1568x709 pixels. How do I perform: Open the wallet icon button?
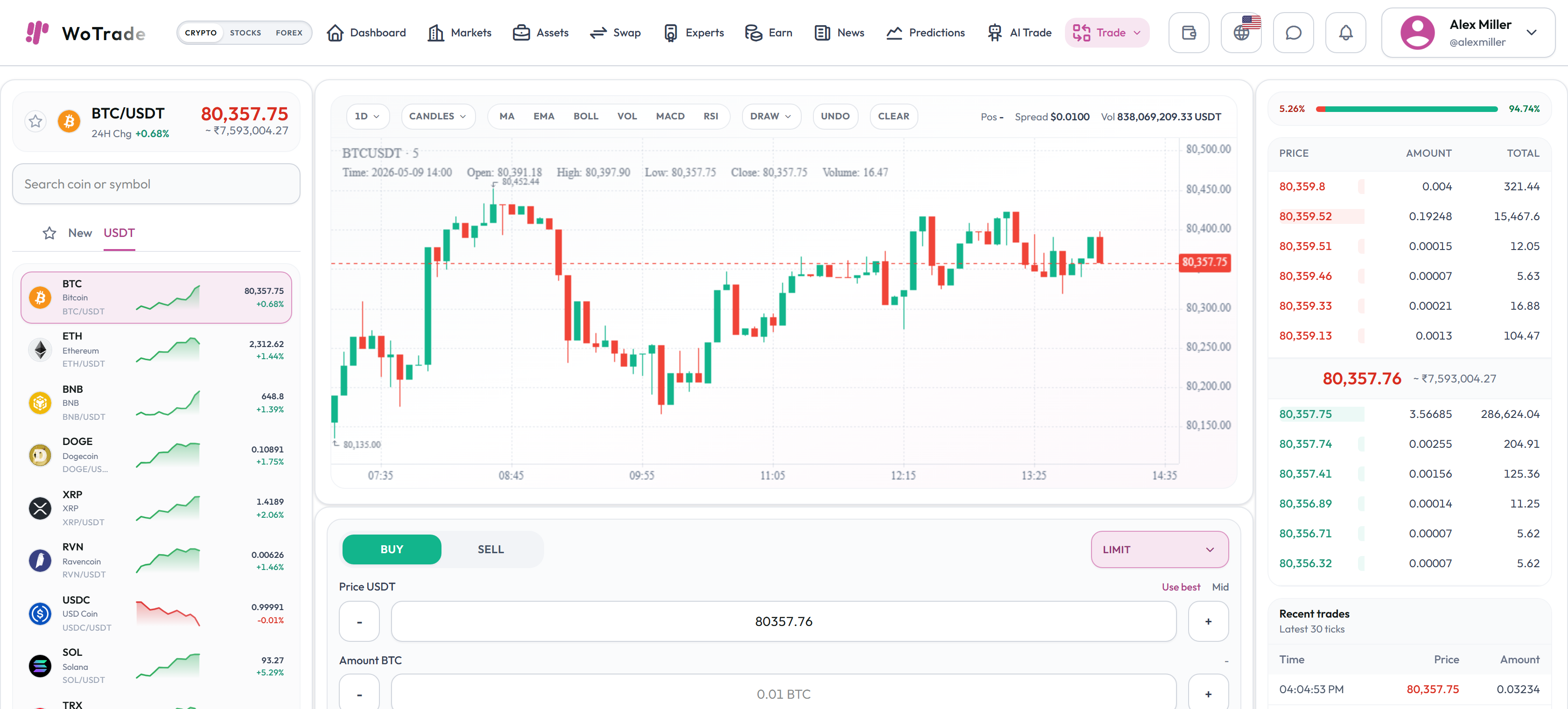tap(1188, 33)
